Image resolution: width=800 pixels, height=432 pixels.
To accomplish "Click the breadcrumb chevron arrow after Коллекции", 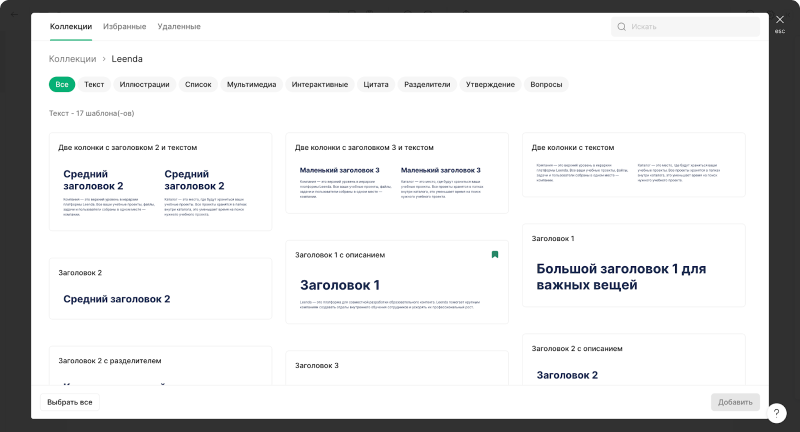I will 104,59.
